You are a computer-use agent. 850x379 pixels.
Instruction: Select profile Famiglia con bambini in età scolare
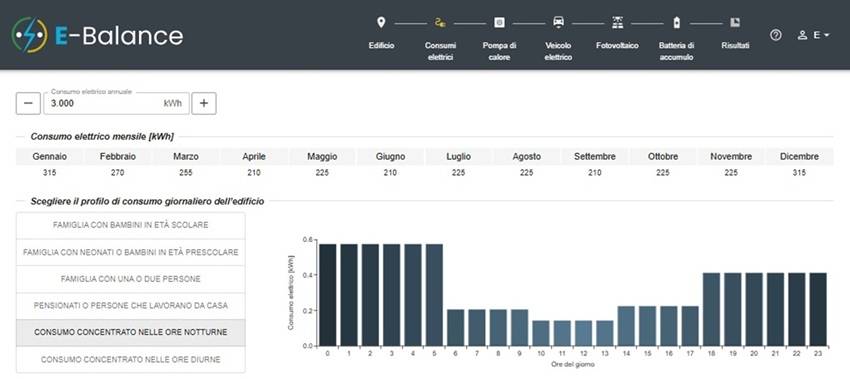pos(131,225)
